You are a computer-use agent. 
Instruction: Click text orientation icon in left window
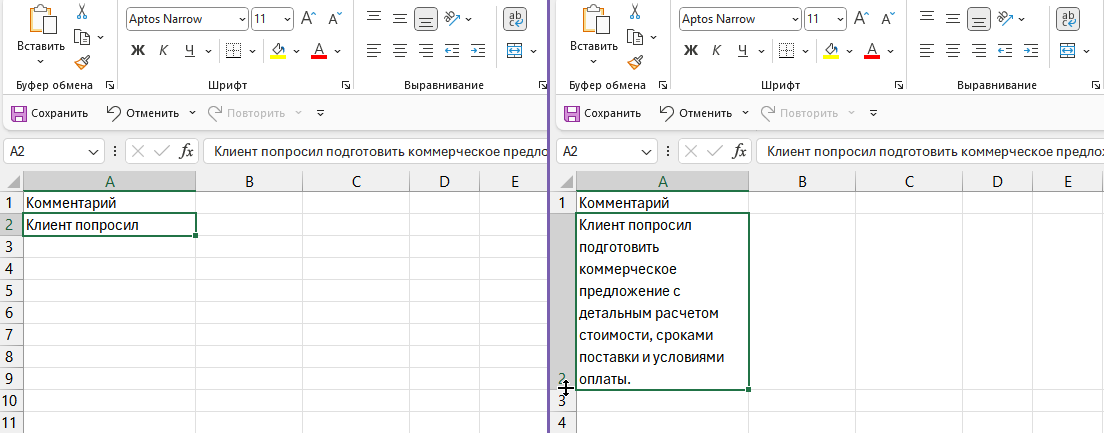451,18
